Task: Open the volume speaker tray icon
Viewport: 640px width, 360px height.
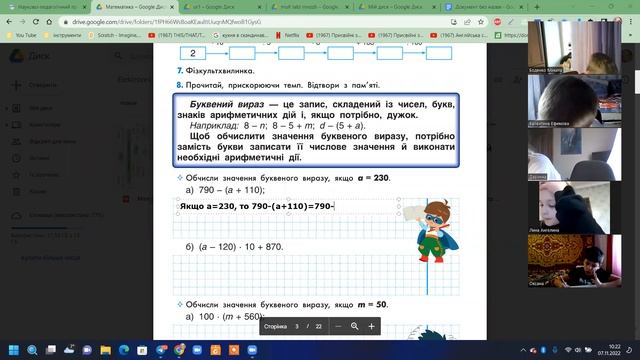Action: [578, 350]
